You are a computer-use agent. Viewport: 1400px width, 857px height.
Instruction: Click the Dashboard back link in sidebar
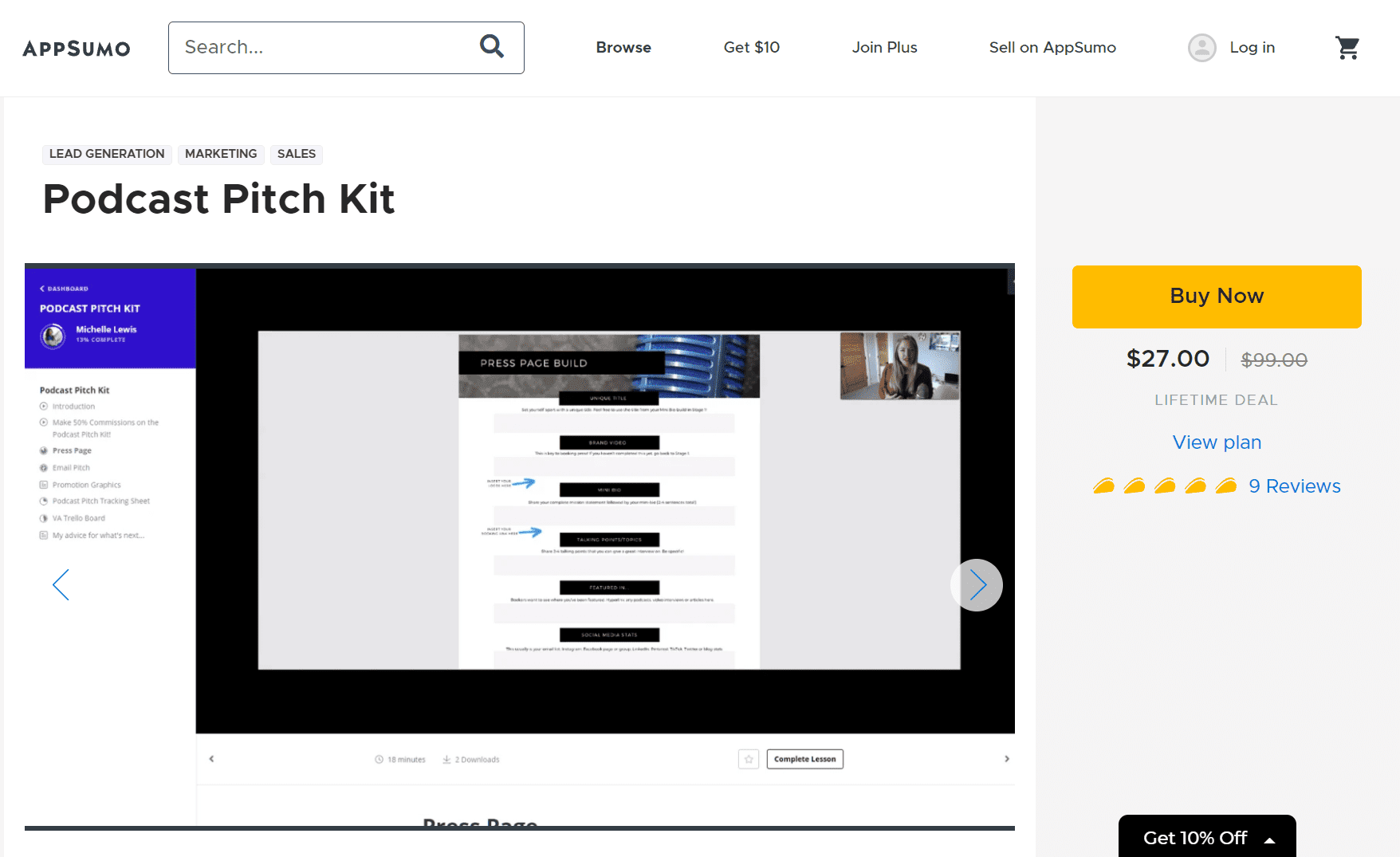tap(64, 289)
